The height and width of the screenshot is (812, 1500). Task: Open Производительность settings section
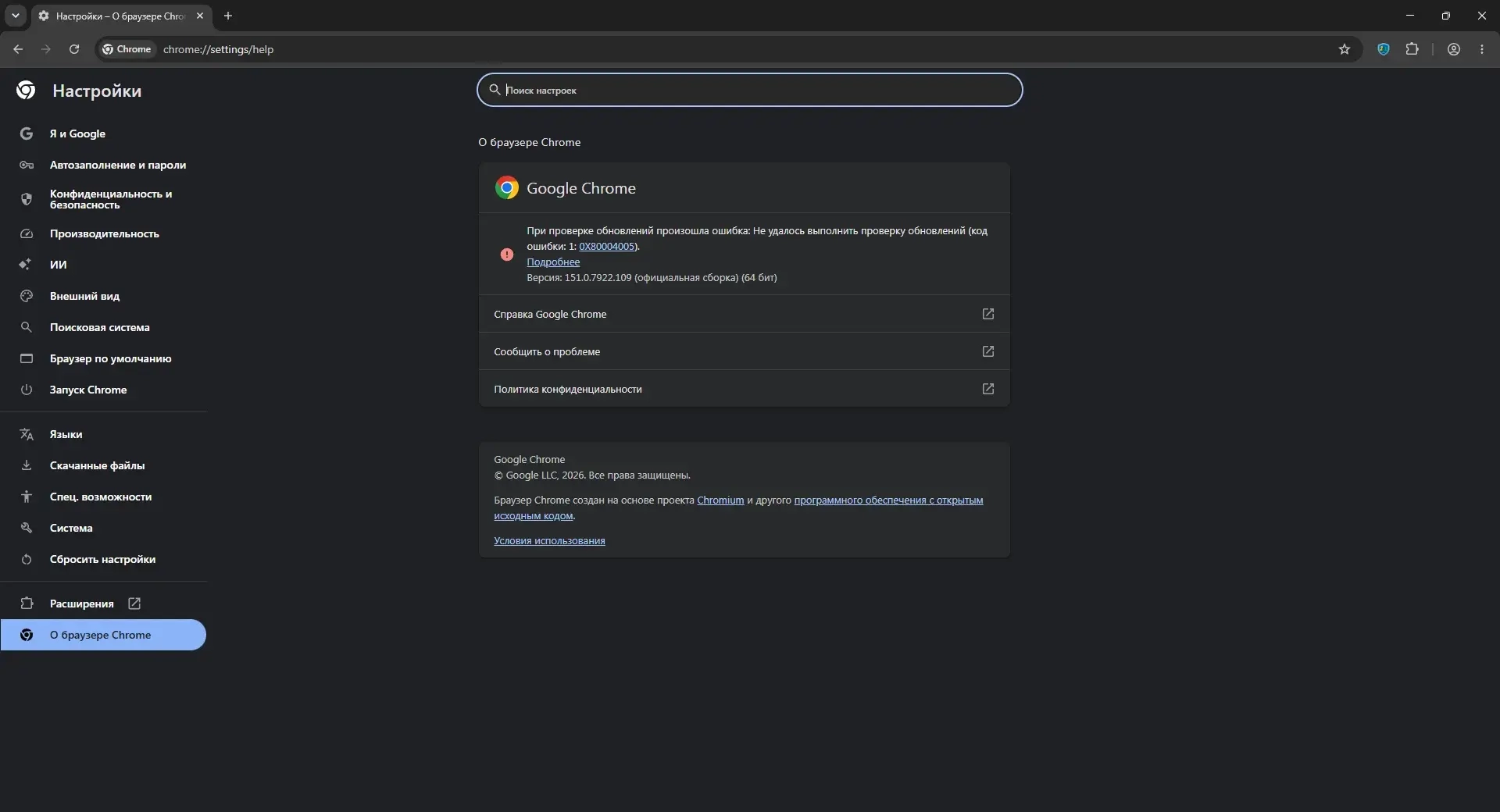[104, 233]
